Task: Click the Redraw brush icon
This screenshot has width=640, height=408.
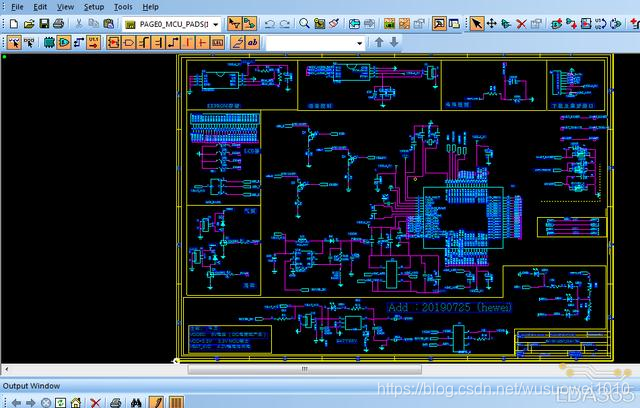Action: coord(334,24)
